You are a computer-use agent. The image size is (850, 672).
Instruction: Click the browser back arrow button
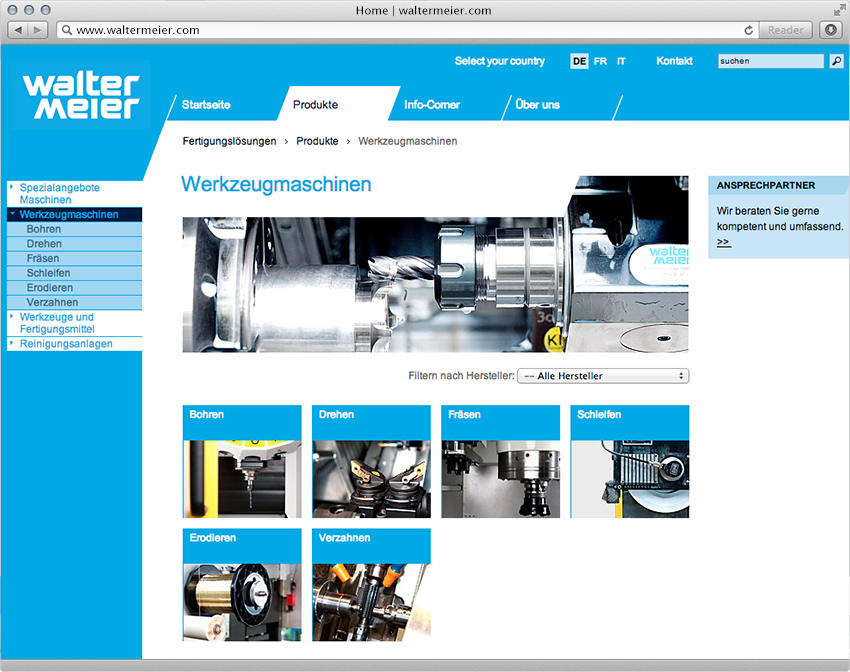coord(18,30)
